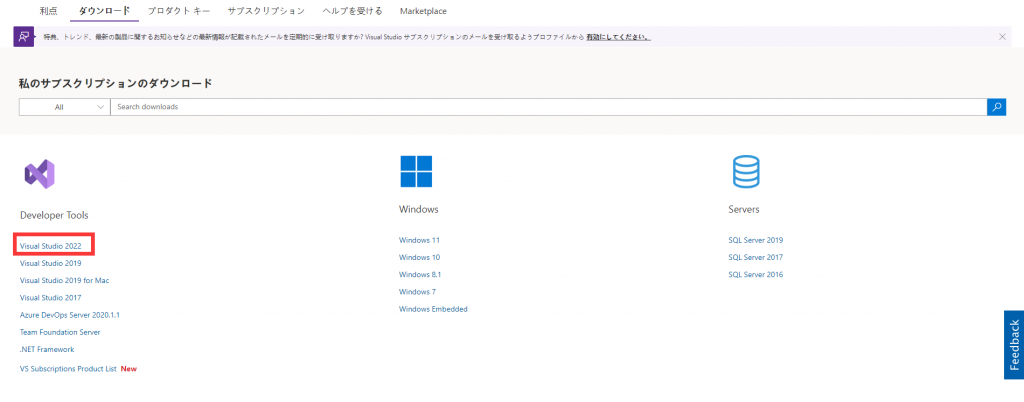Select the プロダクト キー tab
1024x402 pixels.
coord(178,11)
